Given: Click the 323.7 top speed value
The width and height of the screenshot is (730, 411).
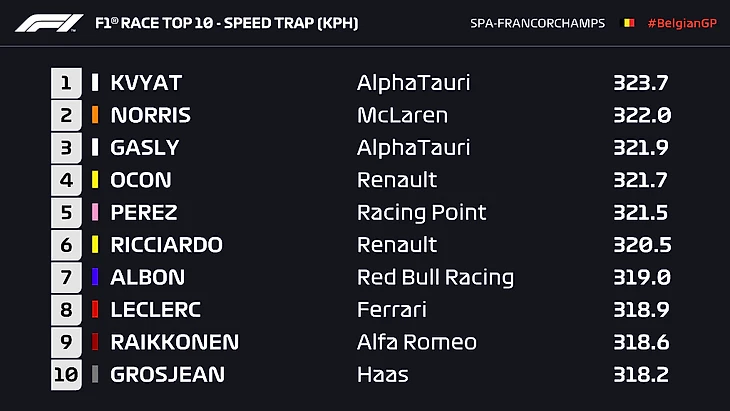Looking at the screenshot, I should 641,83.
